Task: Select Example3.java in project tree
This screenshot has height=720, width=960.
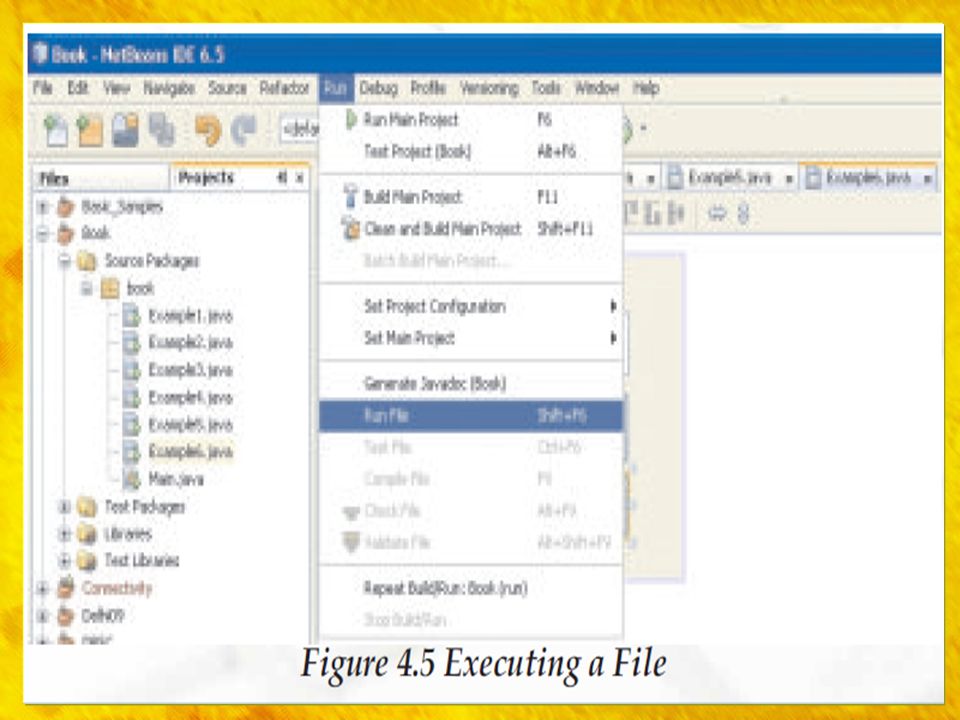Action: click(190, 370)
